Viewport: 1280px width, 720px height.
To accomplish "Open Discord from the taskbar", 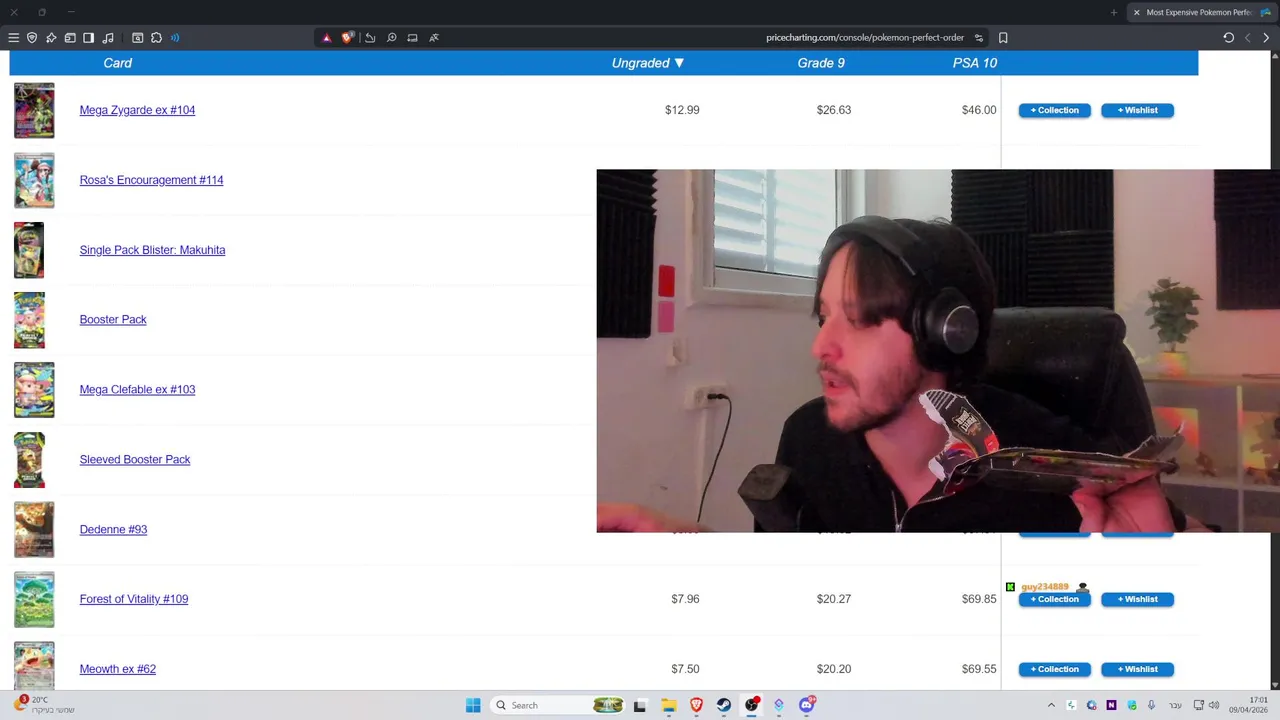I will (x=807, y=705).
